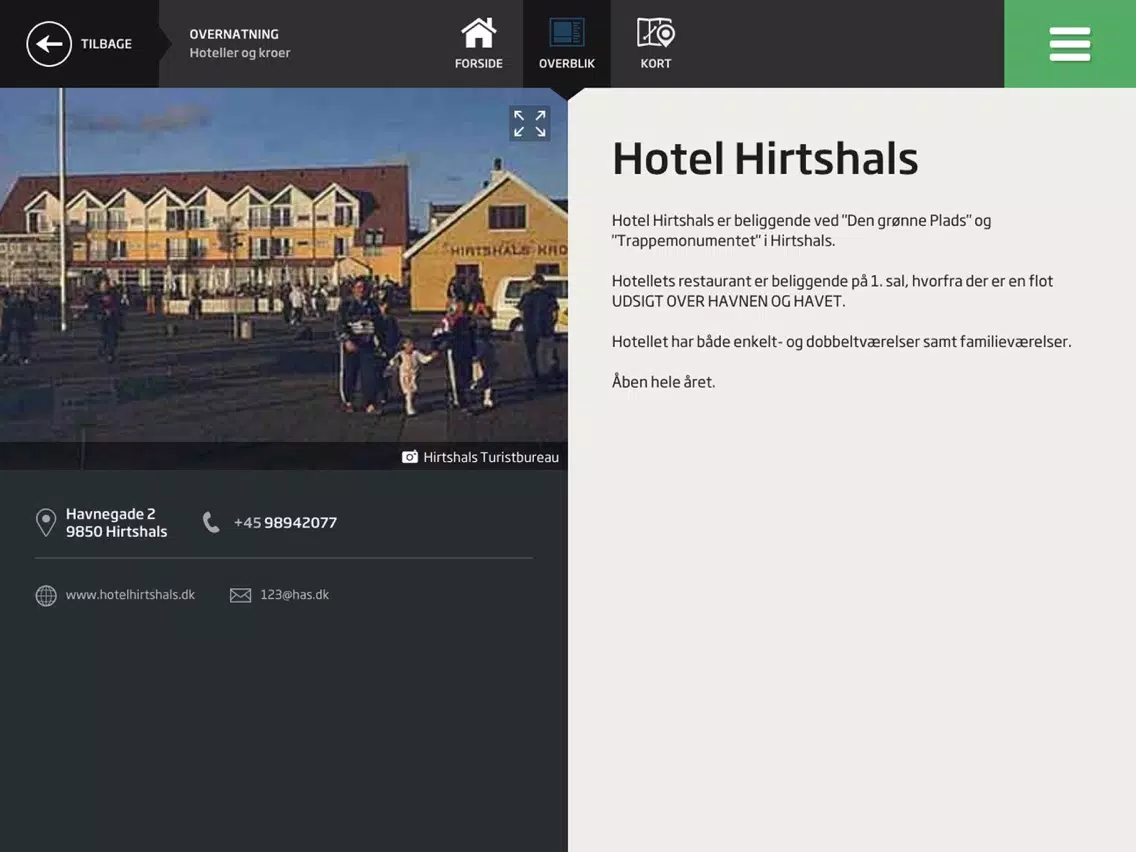Click the Hirtshals Turistbureau photo credit

click(x=491, y=457)
